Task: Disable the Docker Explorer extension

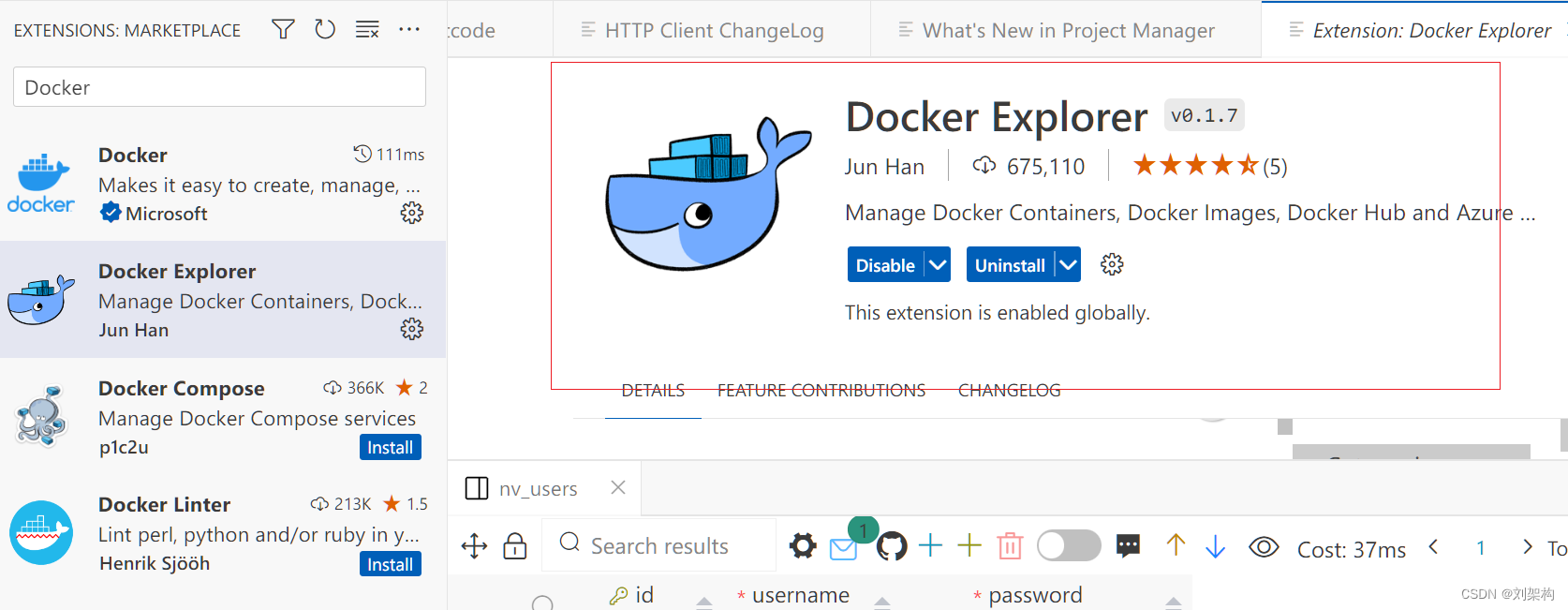Action: (885, 265)
